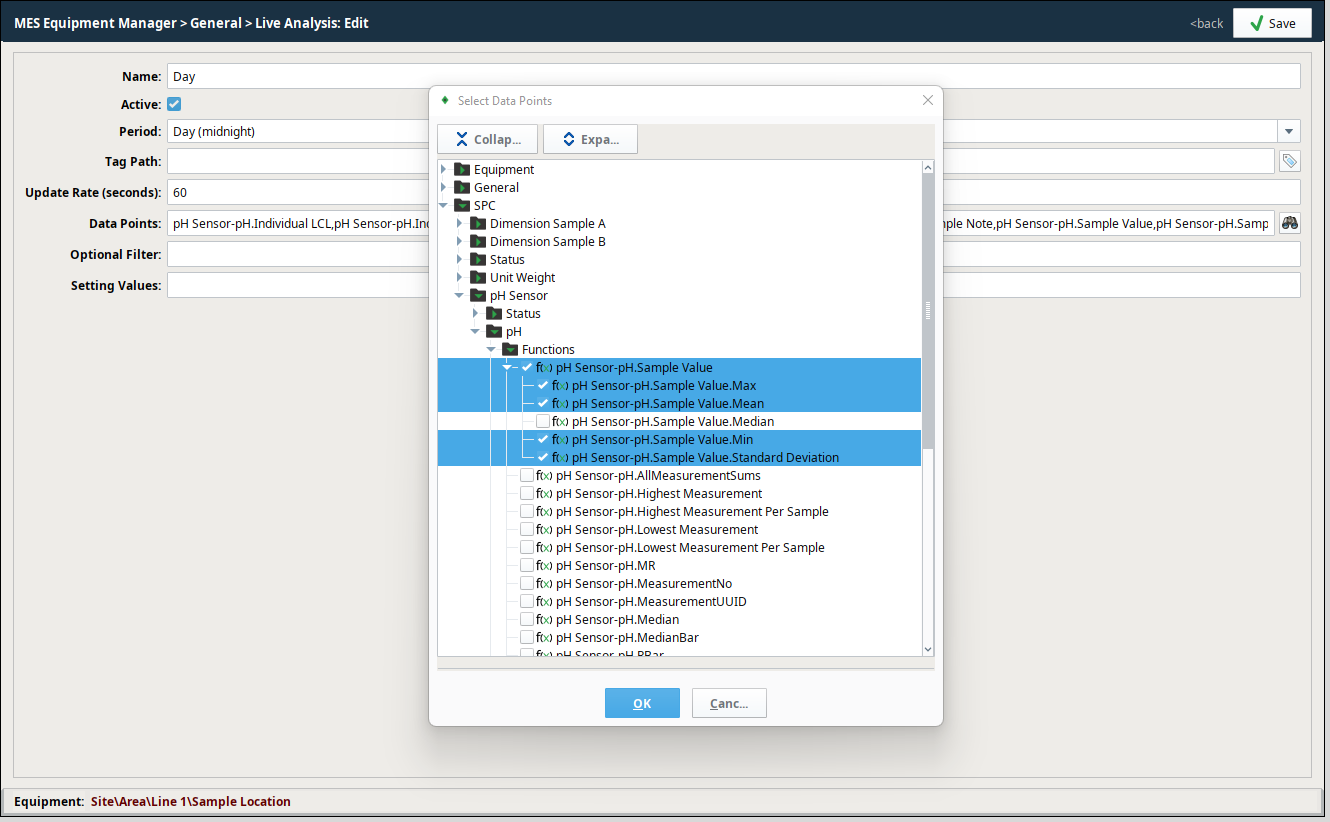
Task: Click the tree's vertical scrollbar down arrow
Action: [x=927, y=648]
